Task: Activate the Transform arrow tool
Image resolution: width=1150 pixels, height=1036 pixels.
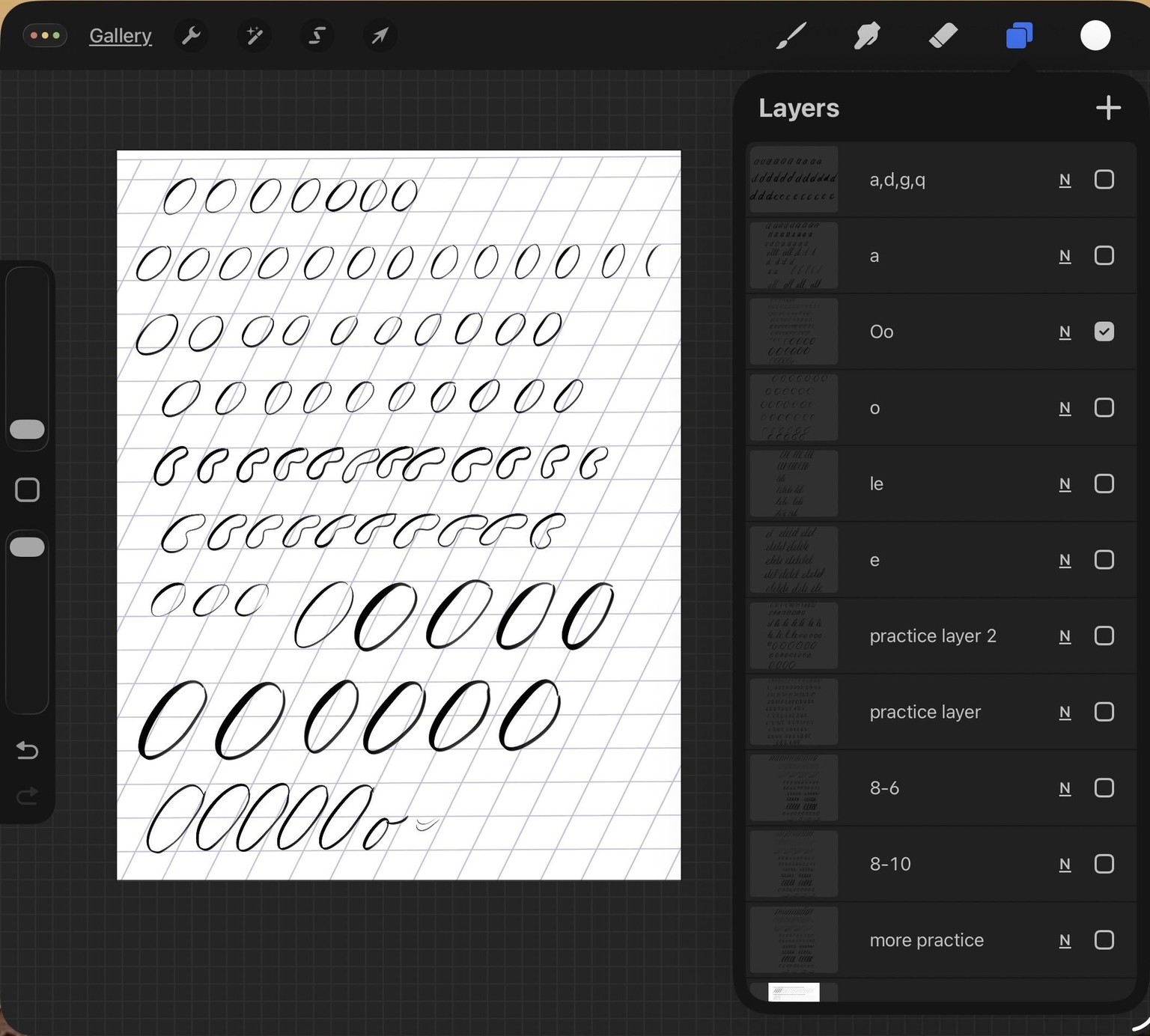Action: tap(380, 35)
